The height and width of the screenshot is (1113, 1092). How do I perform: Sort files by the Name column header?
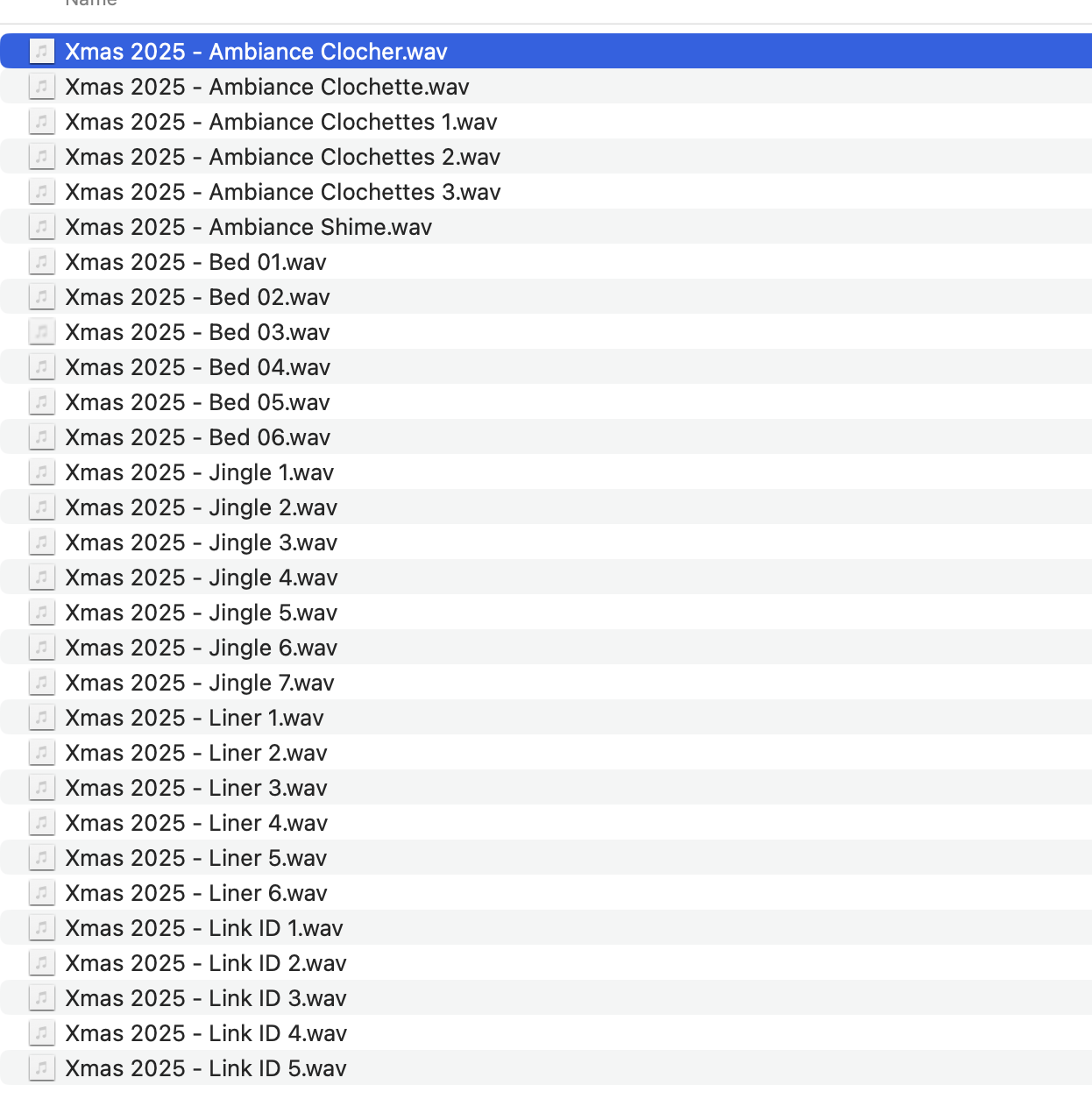pos(91,4)
